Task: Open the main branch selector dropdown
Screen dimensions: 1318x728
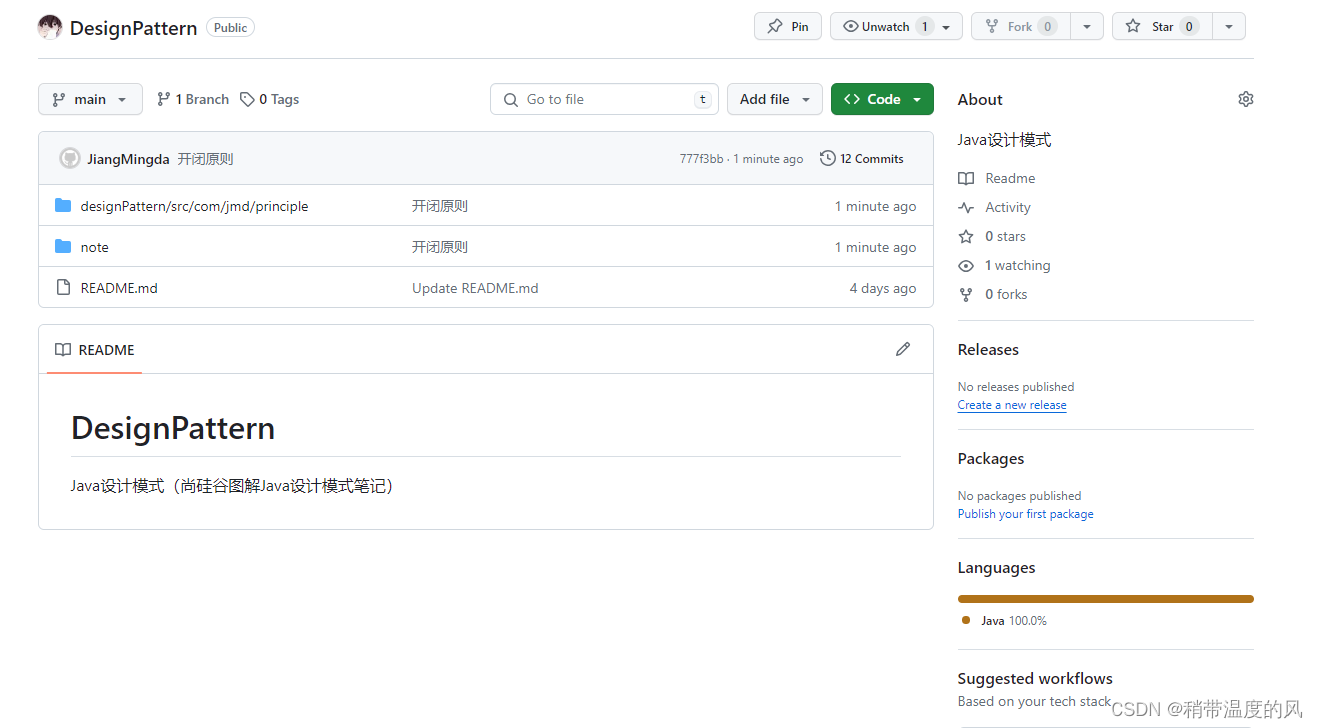Action: pos(90,99)
